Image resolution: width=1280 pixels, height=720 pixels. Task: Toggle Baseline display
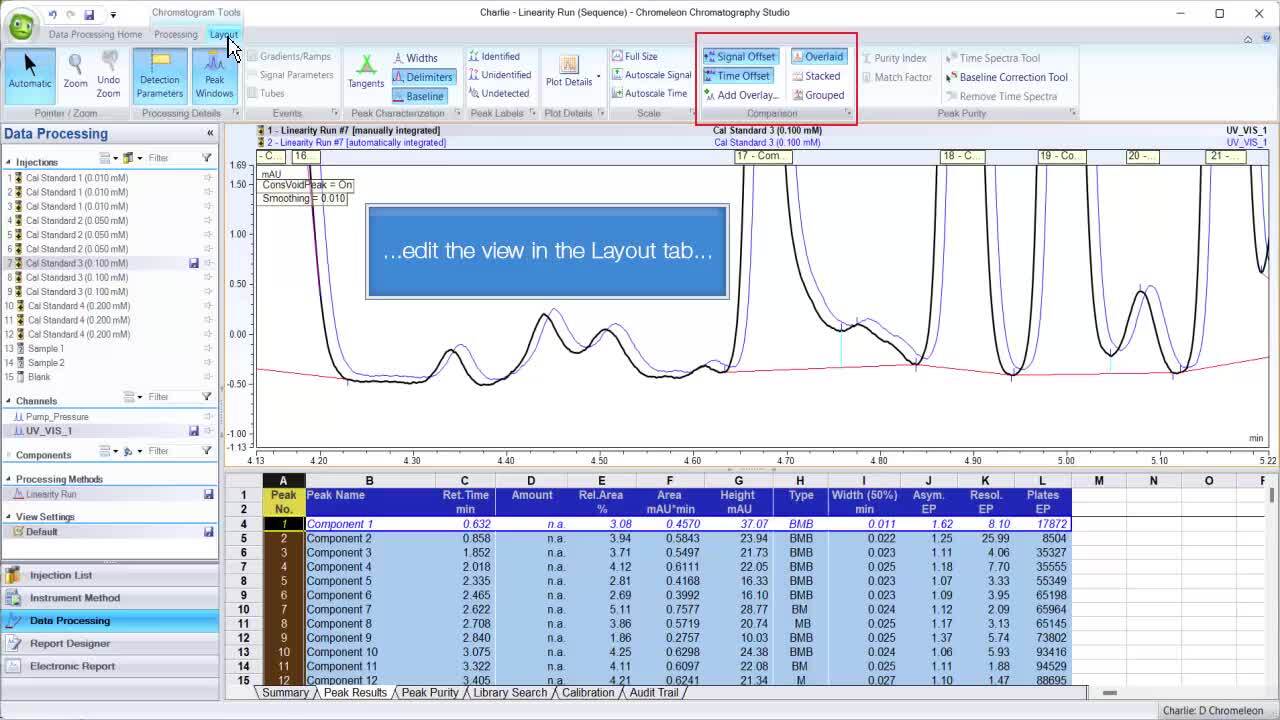418,96
